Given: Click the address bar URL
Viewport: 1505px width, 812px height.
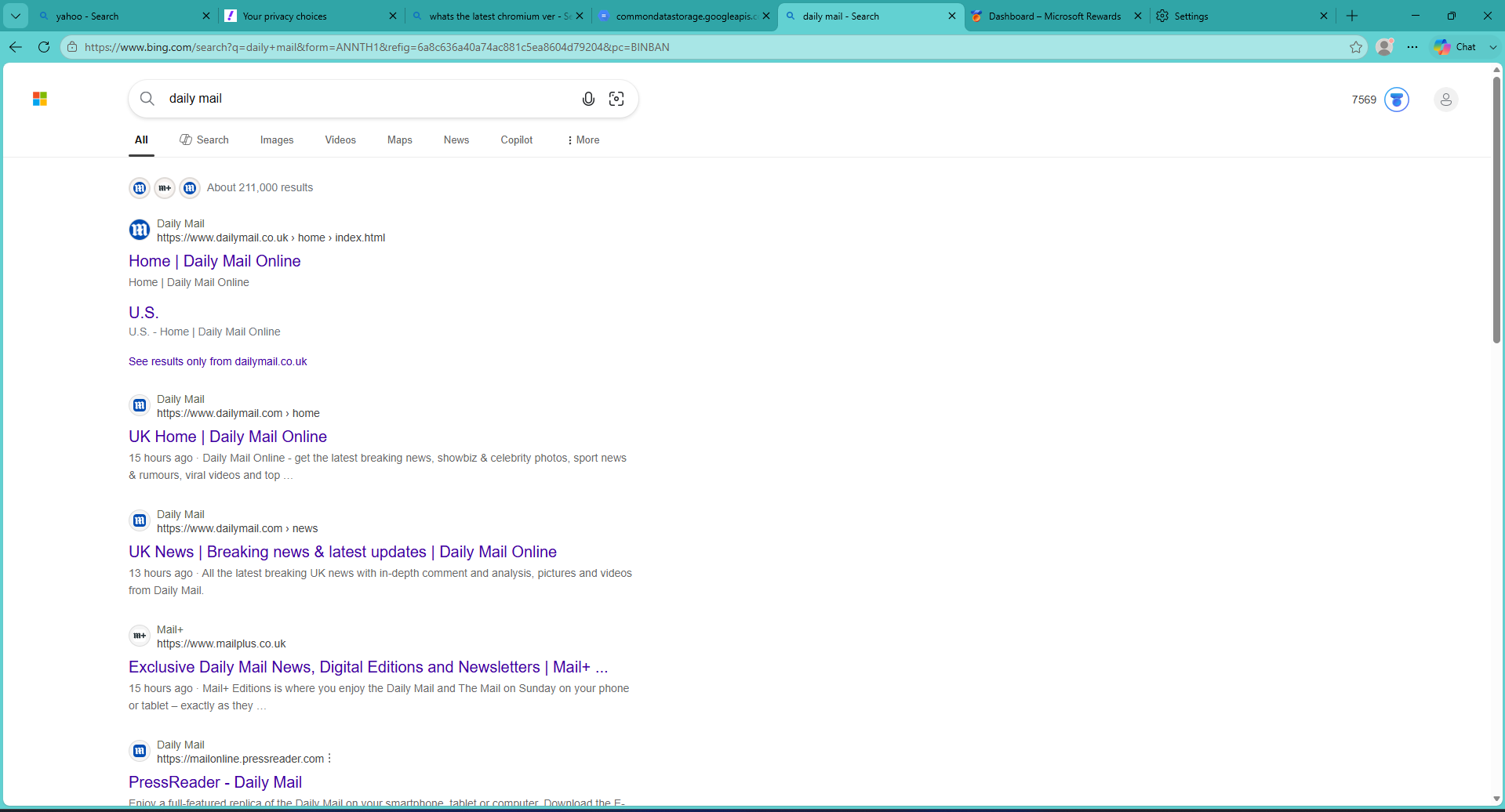Looking at the screenshot, I should [377, 47].
